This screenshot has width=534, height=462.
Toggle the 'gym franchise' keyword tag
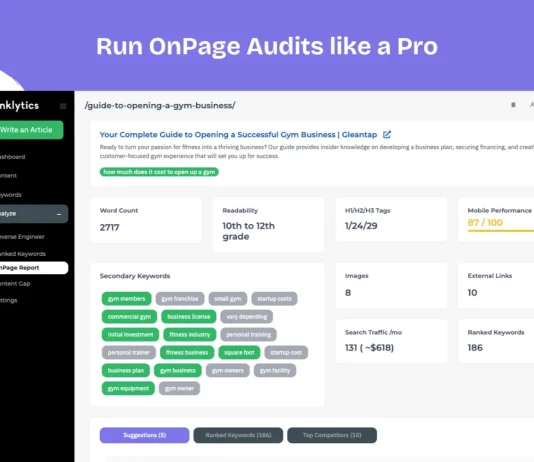[180, 299]
